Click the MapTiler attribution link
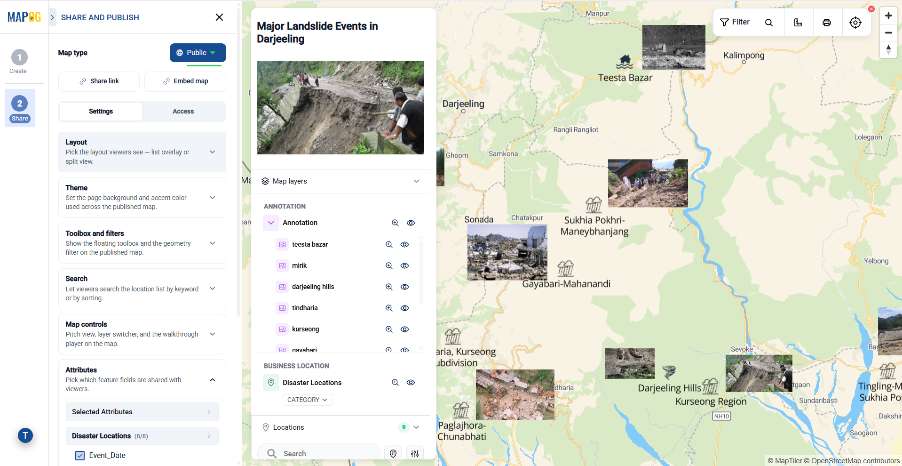The height and width of the screenshot is (466, 902). [785, 460]
